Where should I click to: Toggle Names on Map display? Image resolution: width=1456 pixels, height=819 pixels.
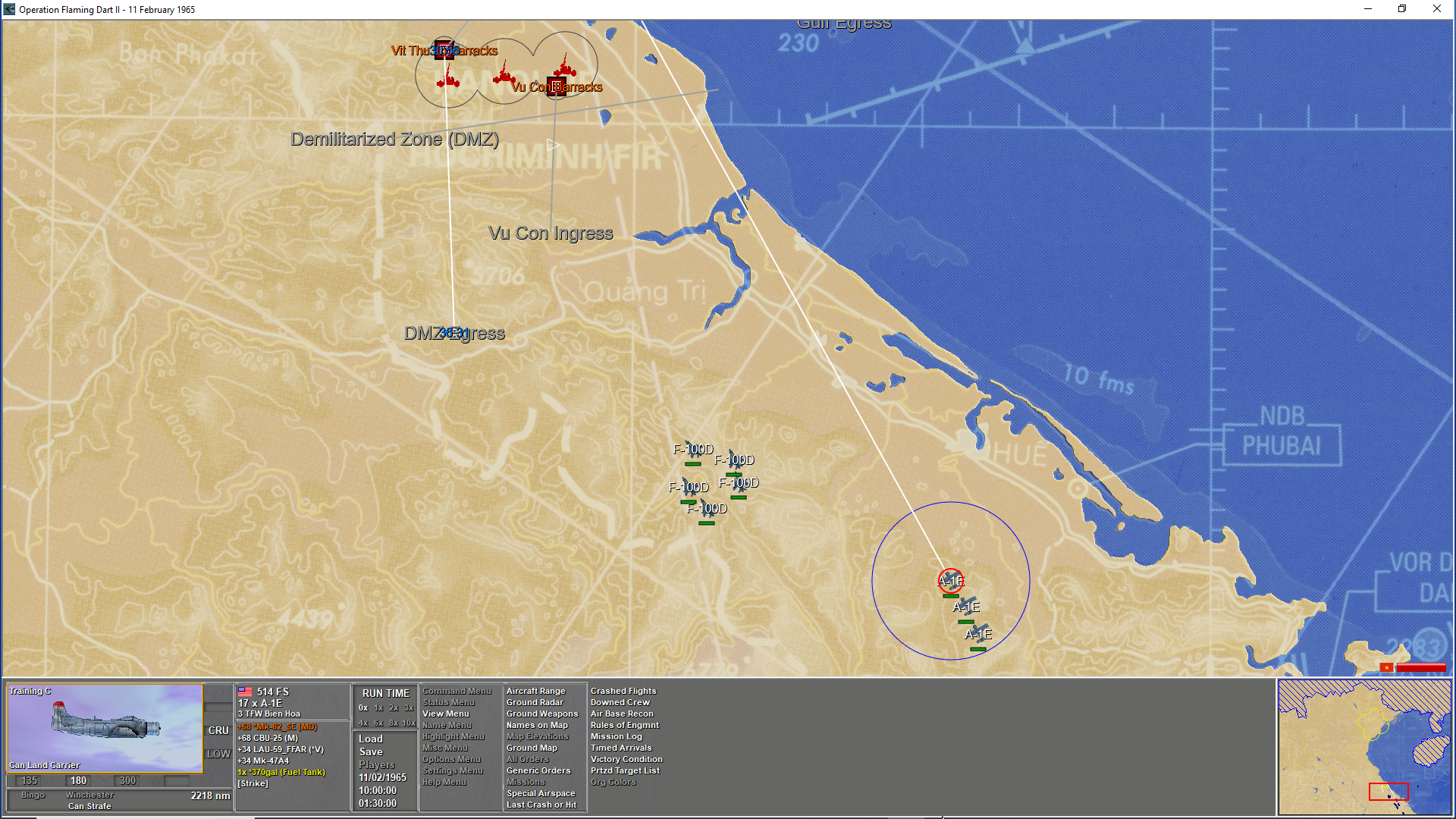pos(537,725)
